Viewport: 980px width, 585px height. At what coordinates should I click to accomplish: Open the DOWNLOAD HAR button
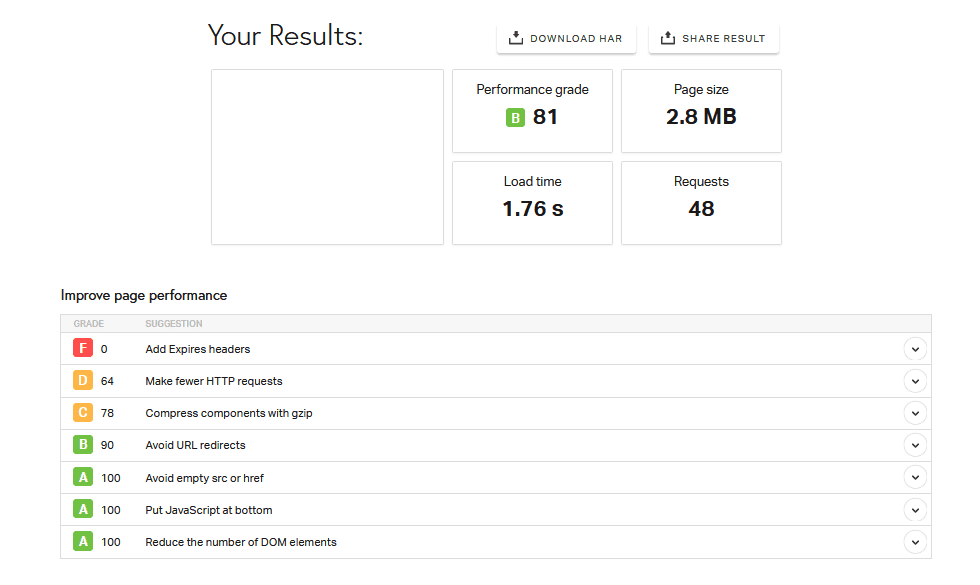[x=566, y=37]
